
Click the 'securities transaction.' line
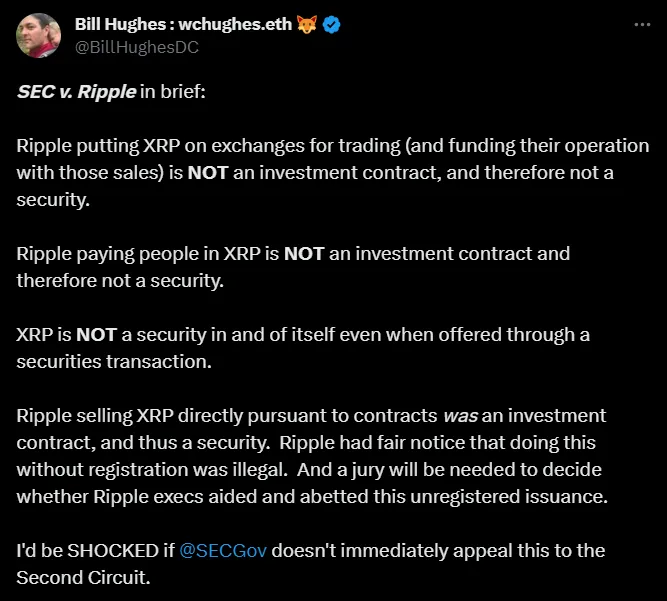pyautogui.click(x=113, y=362)
